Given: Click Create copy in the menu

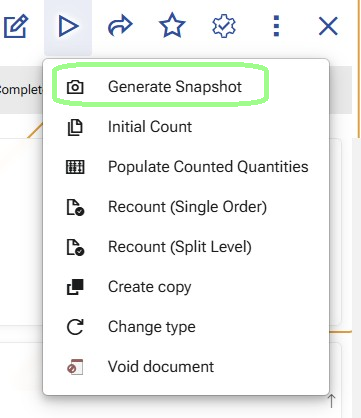Looking at the screenshot, I should (x=186, y=287).
